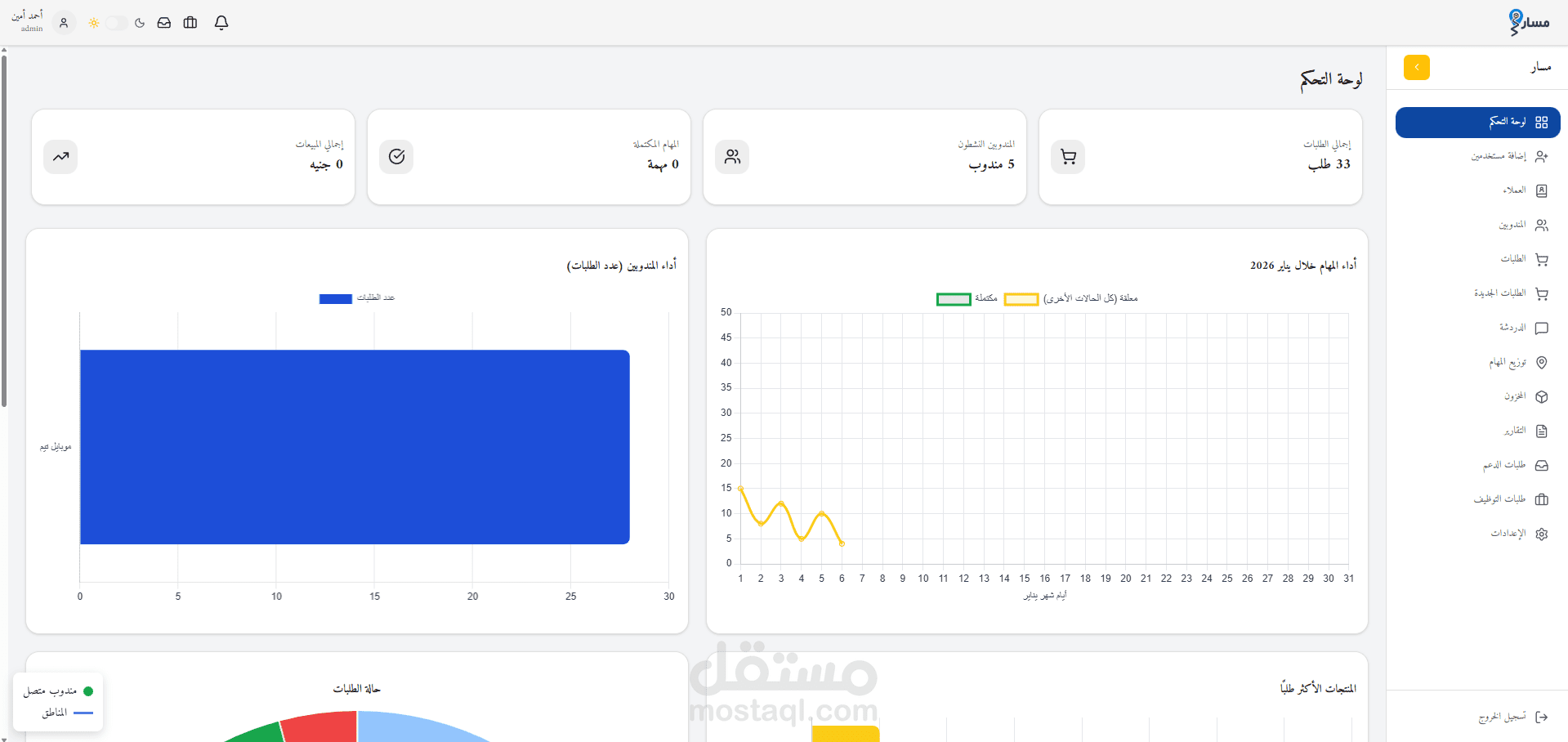This screenshot has width=1568, height=742.
Task: Click the 0 جنيه value
Action: [x=326, y=164]
